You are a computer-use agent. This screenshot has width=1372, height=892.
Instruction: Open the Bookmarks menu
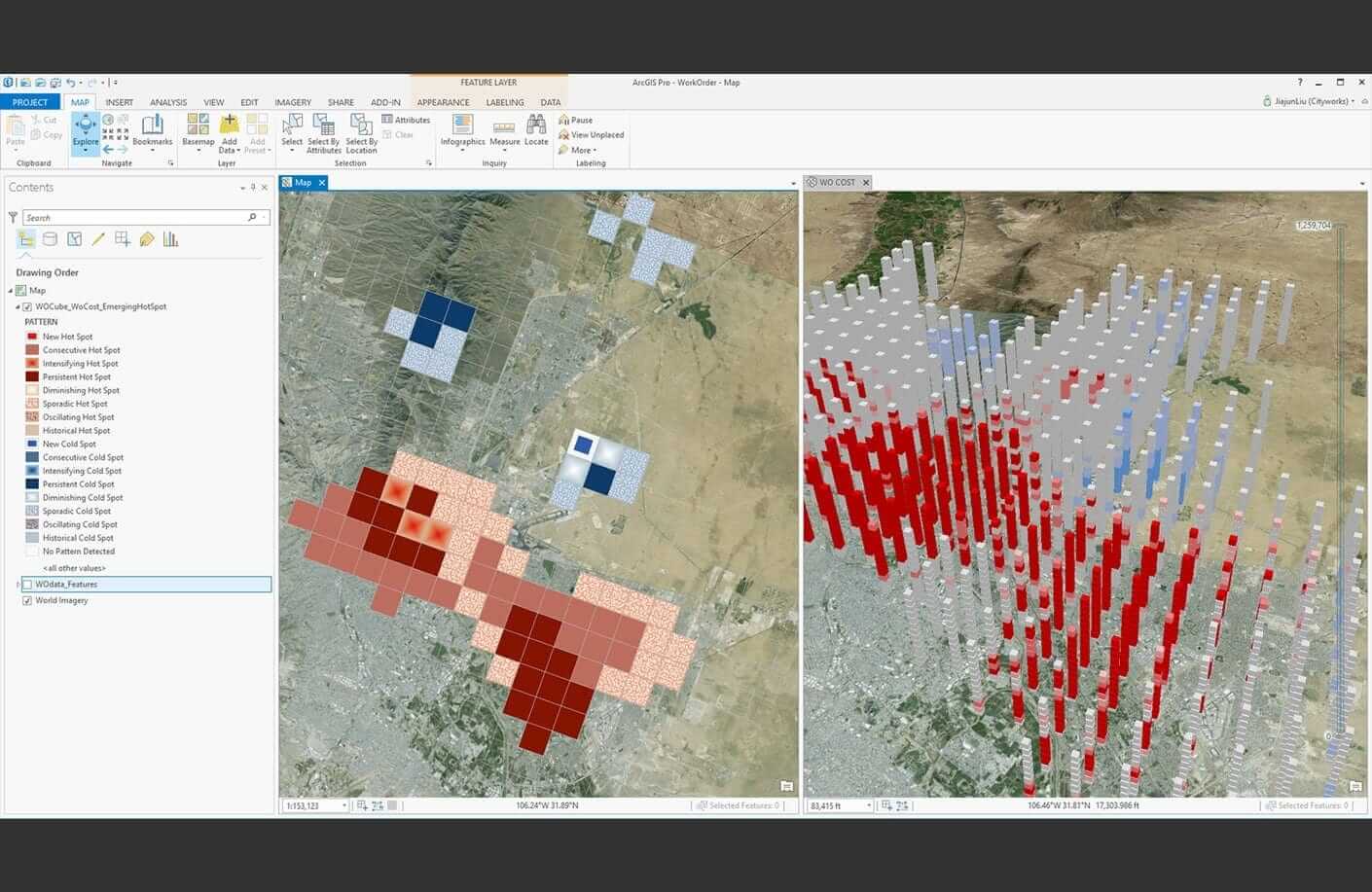(152, 131)
